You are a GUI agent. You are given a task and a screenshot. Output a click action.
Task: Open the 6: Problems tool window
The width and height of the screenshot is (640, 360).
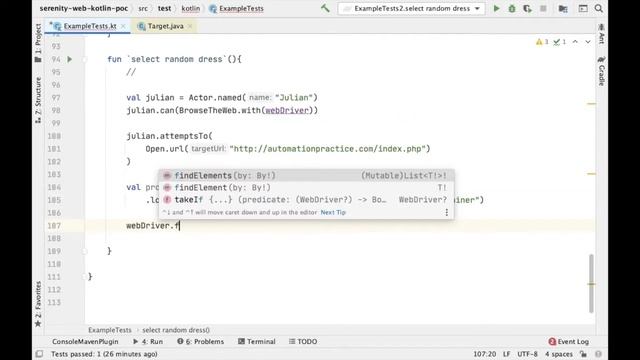coord(200,342)
